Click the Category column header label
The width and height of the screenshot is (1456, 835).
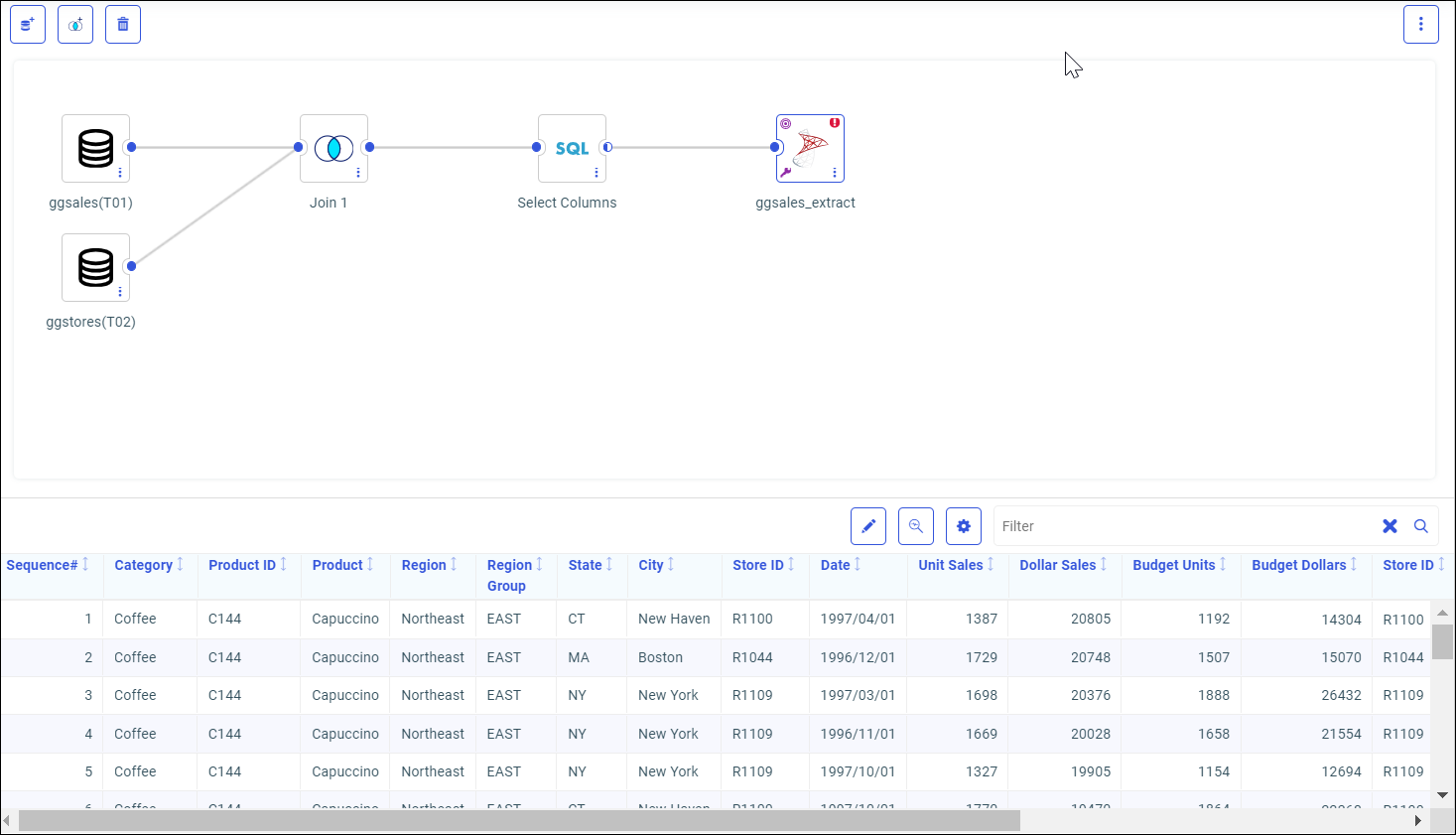143,565
